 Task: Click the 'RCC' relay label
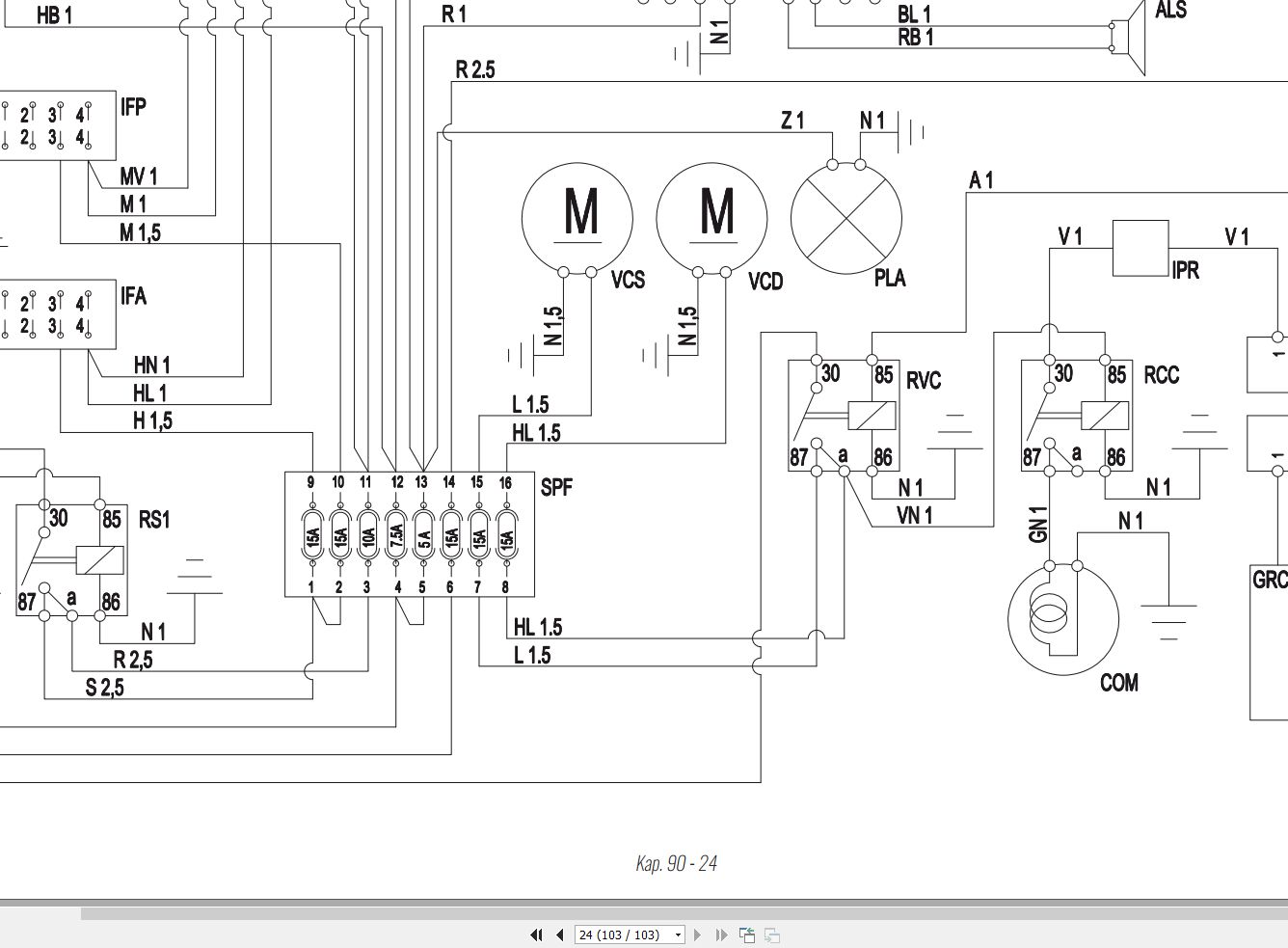point(1162,375)
